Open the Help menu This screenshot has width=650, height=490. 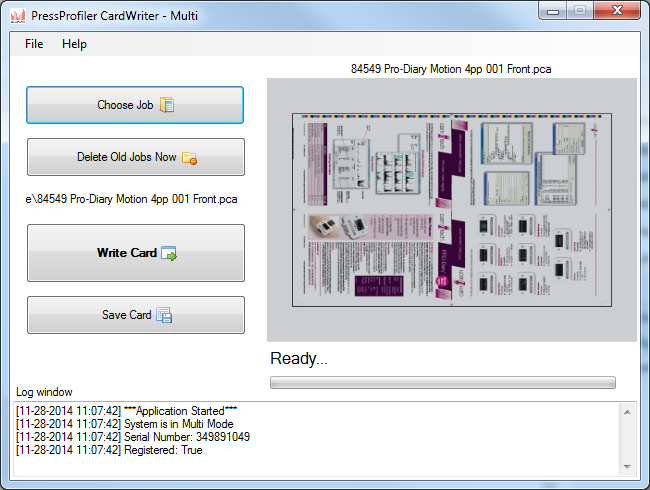[74, 44]
